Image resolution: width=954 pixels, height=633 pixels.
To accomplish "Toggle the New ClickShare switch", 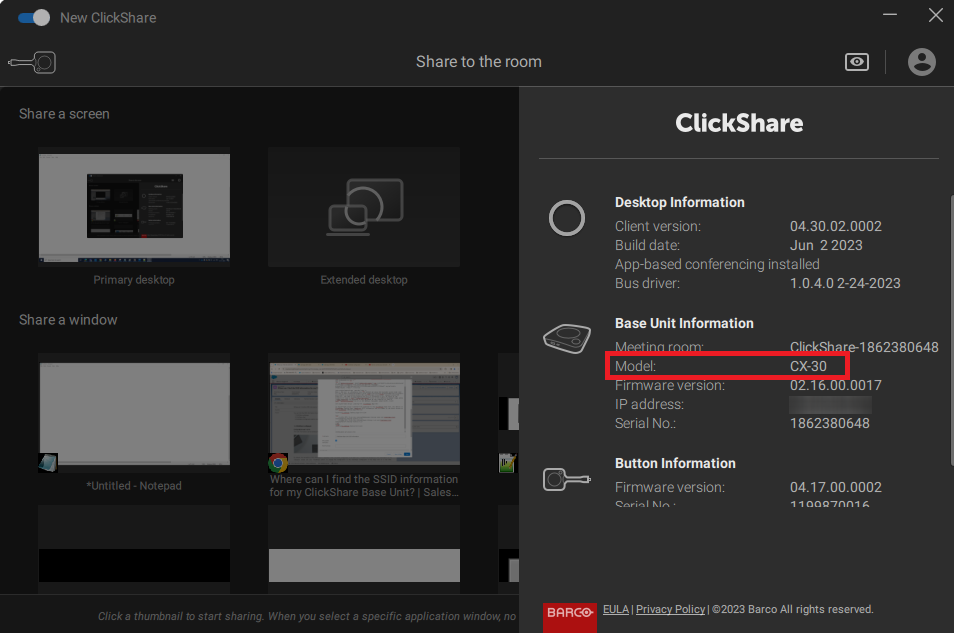I will click(x=33, y=16).
